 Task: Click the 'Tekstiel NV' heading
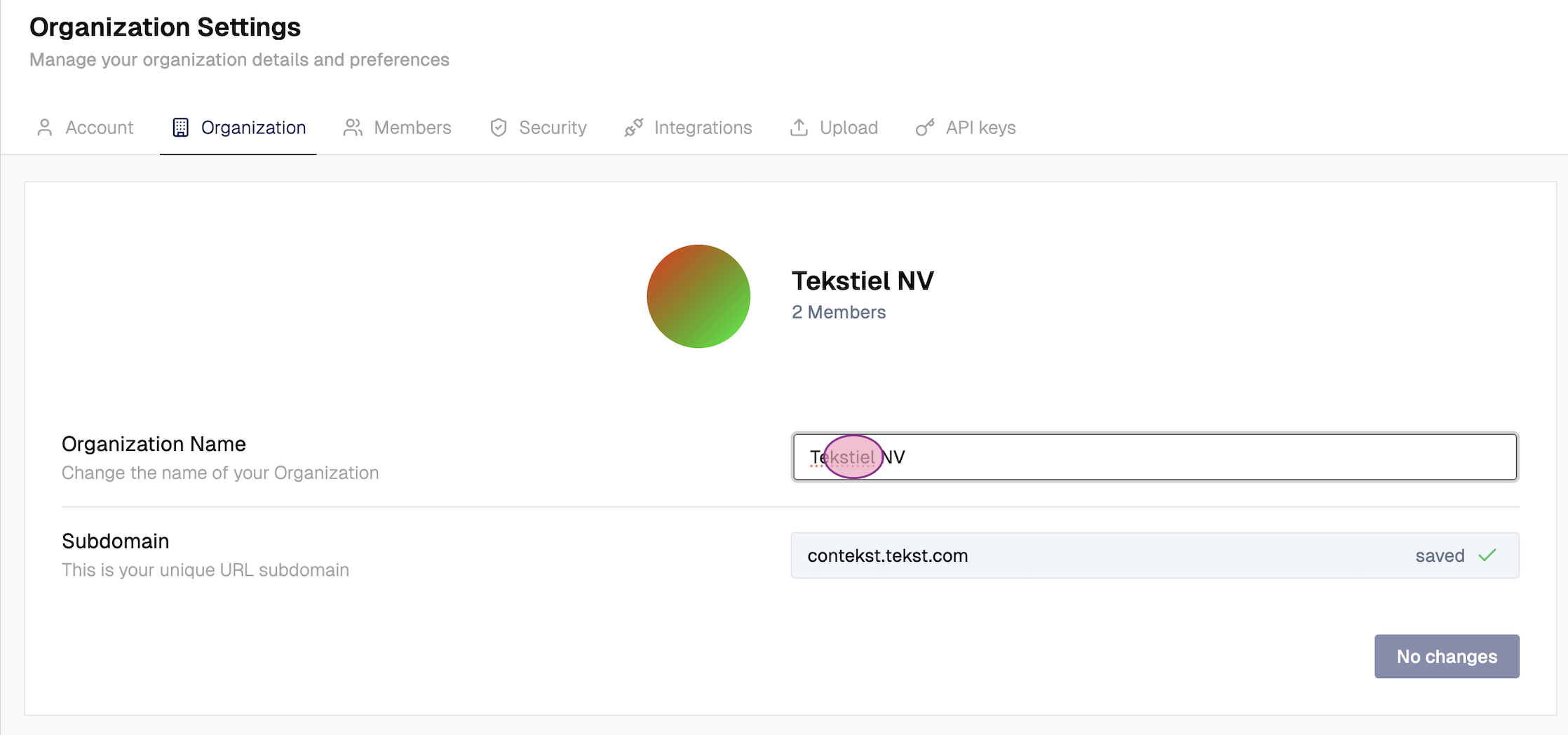pos(863,281)
